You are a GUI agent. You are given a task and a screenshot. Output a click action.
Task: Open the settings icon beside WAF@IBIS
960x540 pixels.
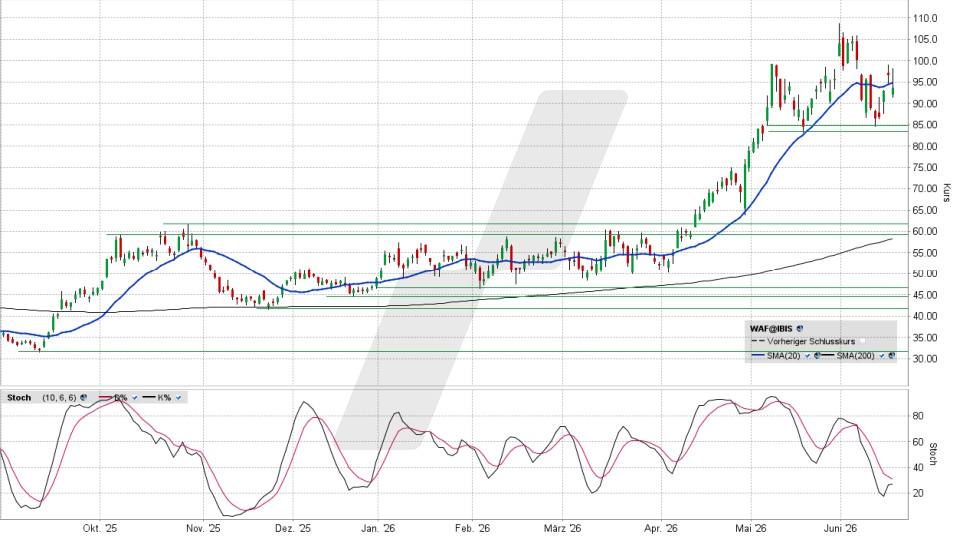[x=800, y=329]
